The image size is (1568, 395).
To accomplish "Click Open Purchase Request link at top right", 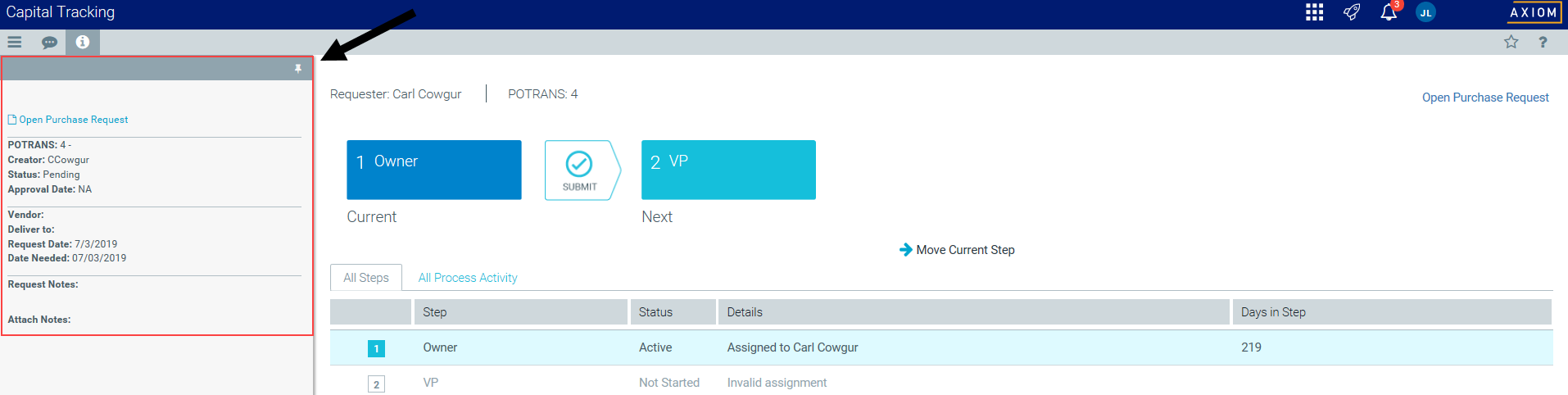I will click(1484, 98).
